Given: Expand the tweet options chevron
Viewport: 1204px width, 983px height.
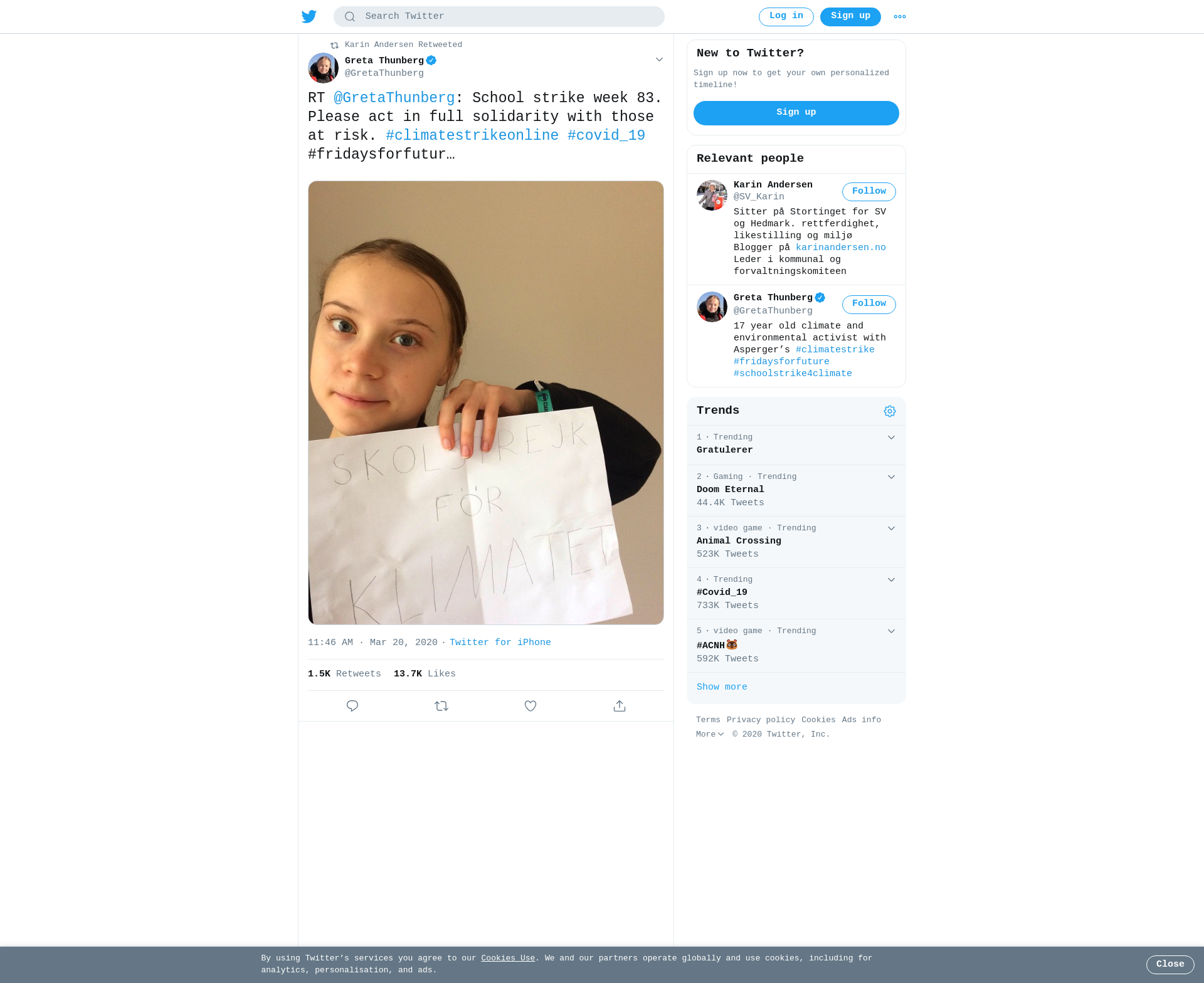Looking at the screenshot, I should click(x=659, y=60).
